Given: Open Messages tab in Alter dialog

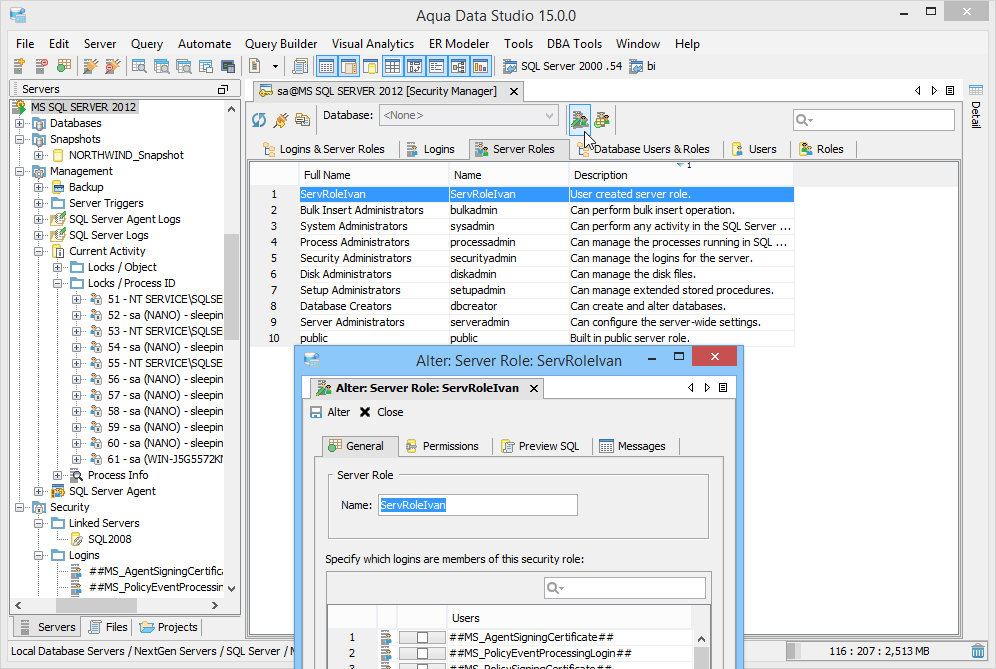Looking at the screenshot, I should click(x=633, y=446).
